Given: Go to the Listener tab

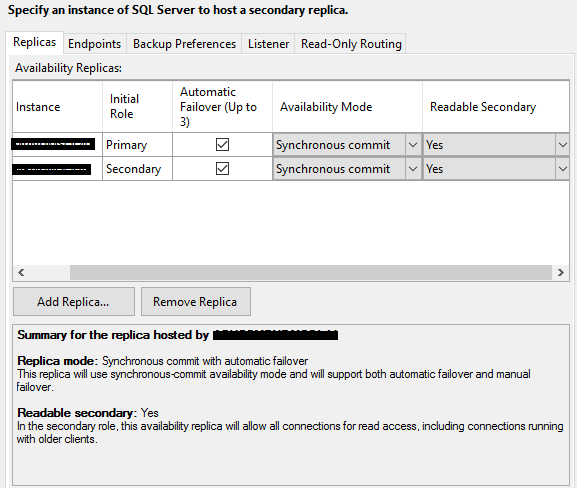Looking at the screenshot, I should [268, 44].
